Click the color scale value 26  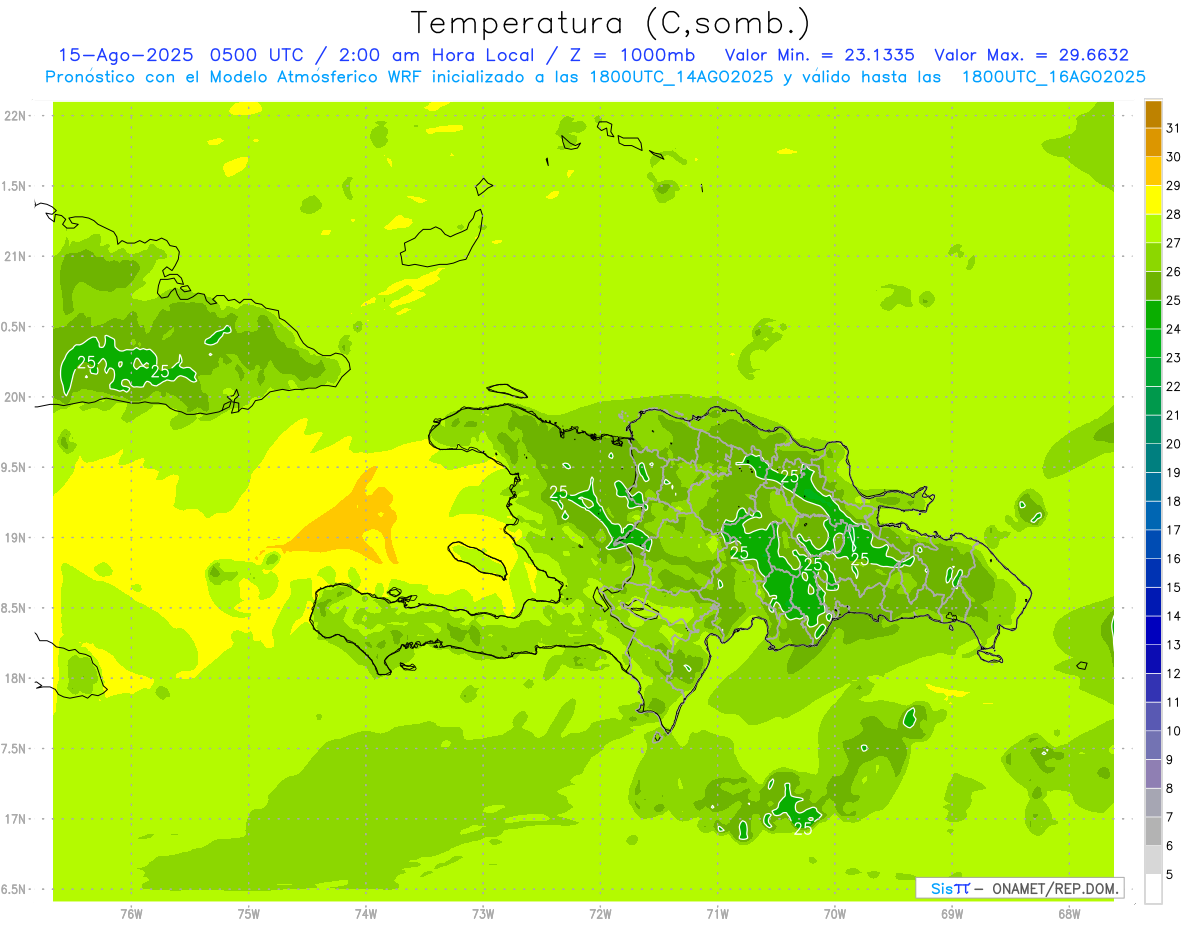pos(1174,271)
